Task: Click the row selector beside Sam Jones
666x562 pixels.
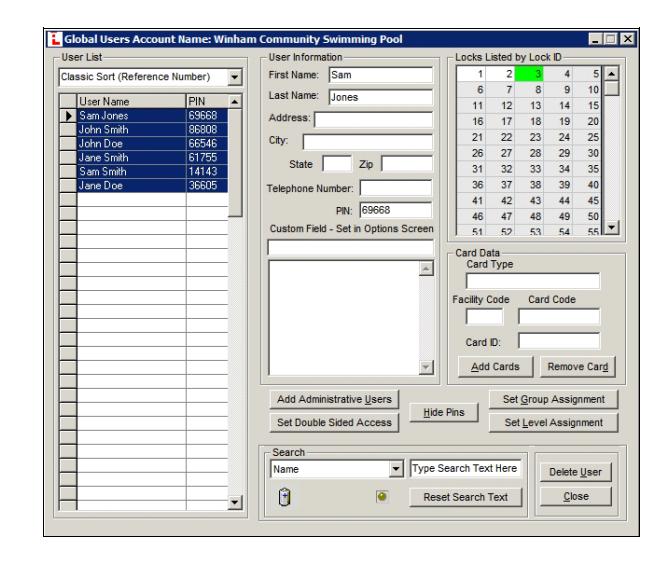Action: click(x=68, y=116)
